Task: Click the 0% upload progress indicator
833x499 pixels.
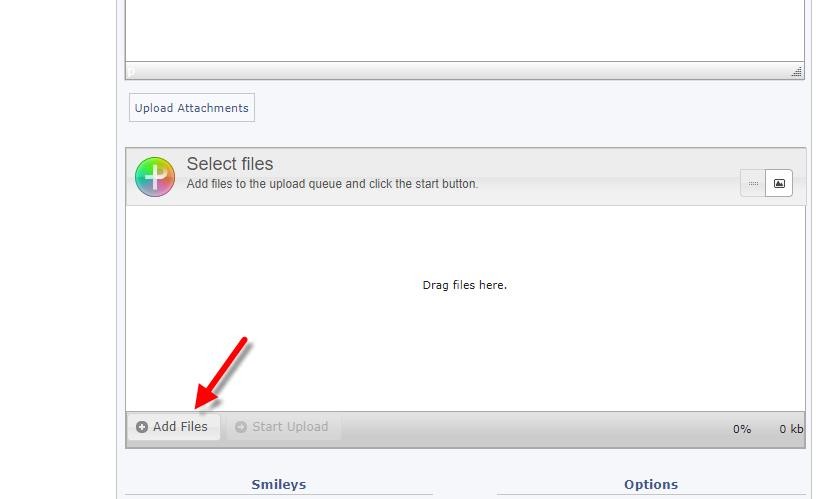Action: (x=741, y=429)
